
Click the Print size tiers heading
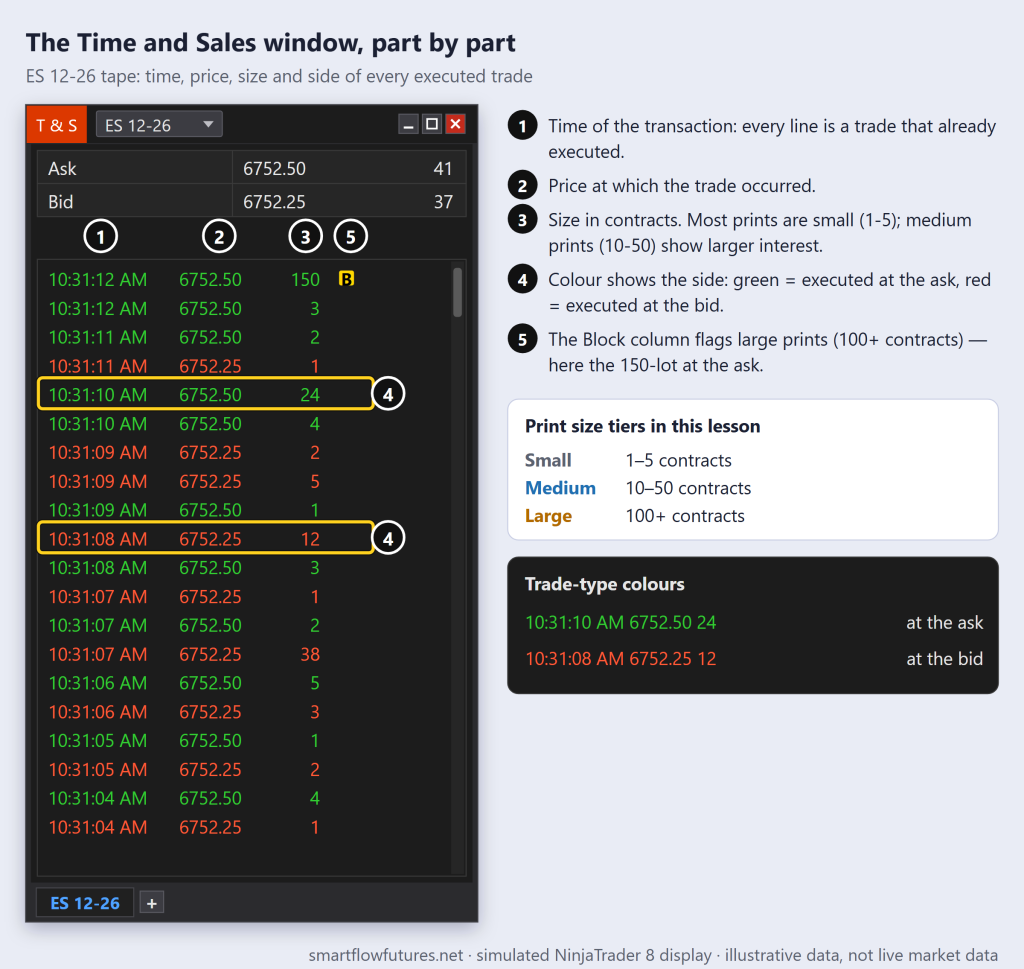click(643, 426)
